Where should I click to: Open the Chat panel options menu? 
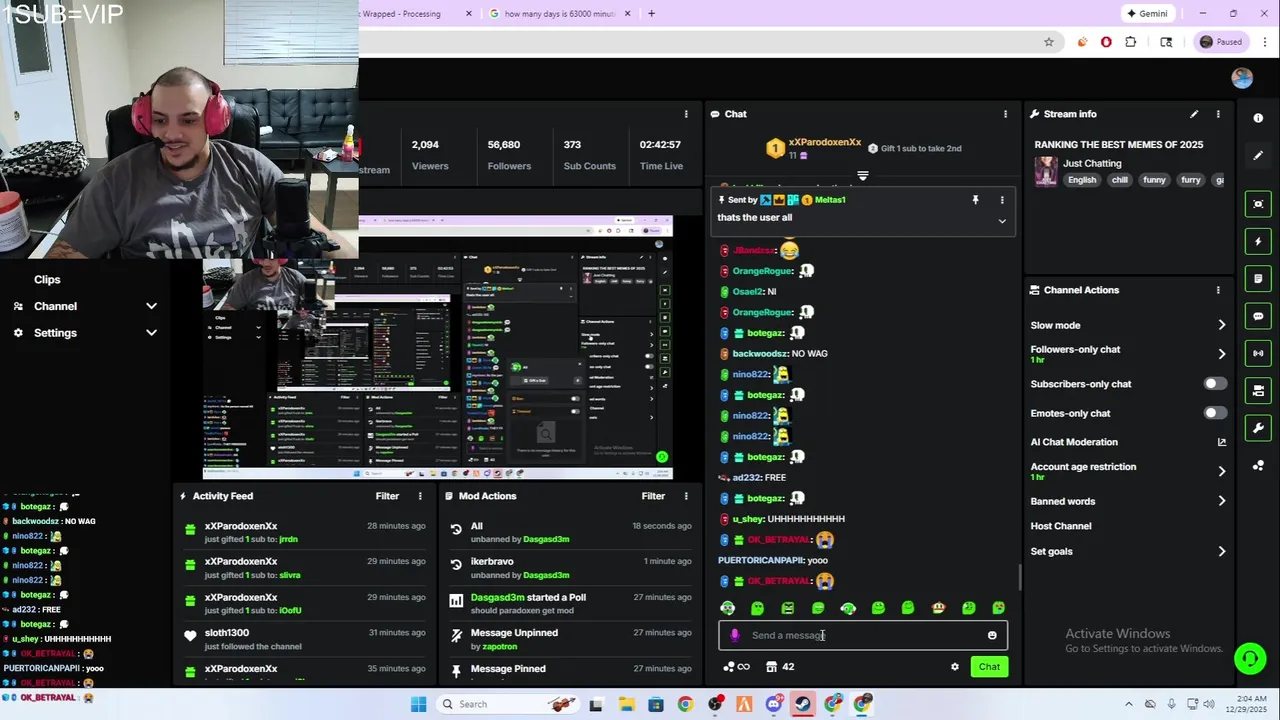(x=1005, y=114)
